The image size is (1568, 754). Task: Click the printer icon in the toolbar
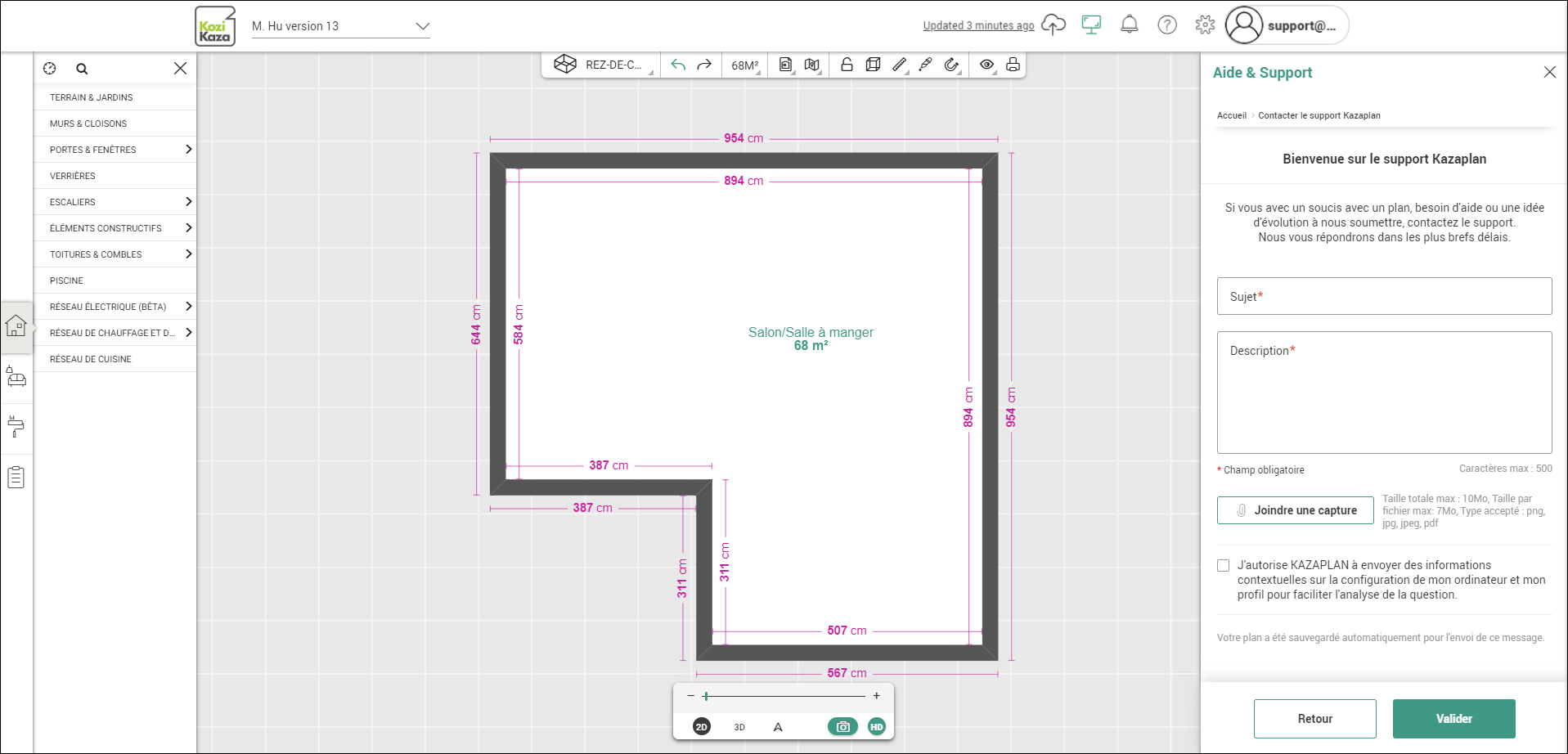(1013, 65)
